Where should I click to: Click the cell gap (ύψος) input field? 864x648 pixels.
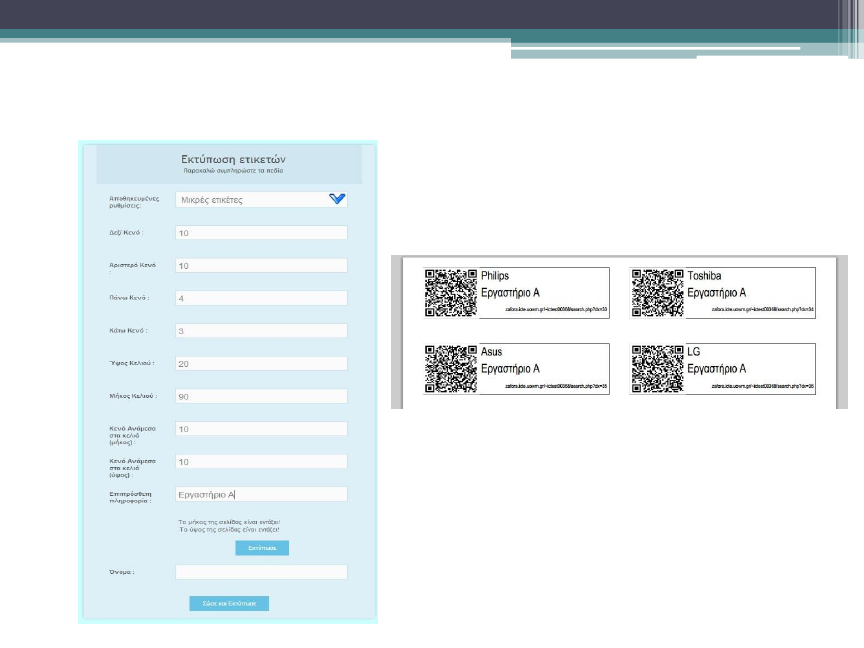(x=261, y=462)
